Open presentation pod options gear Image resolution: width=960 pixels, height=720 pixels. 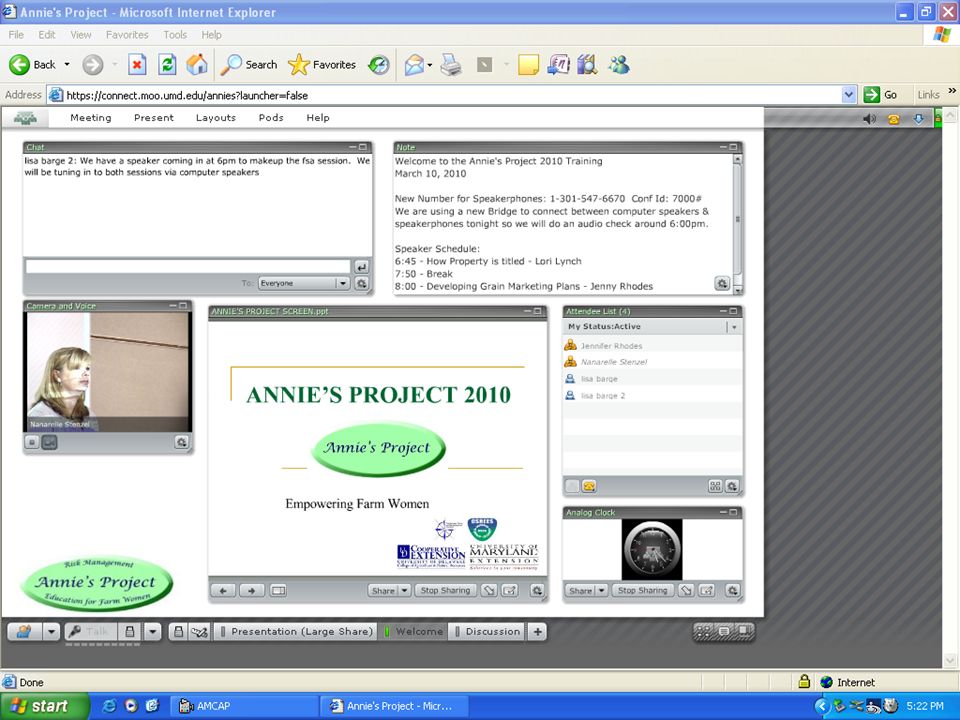[537, 591]
